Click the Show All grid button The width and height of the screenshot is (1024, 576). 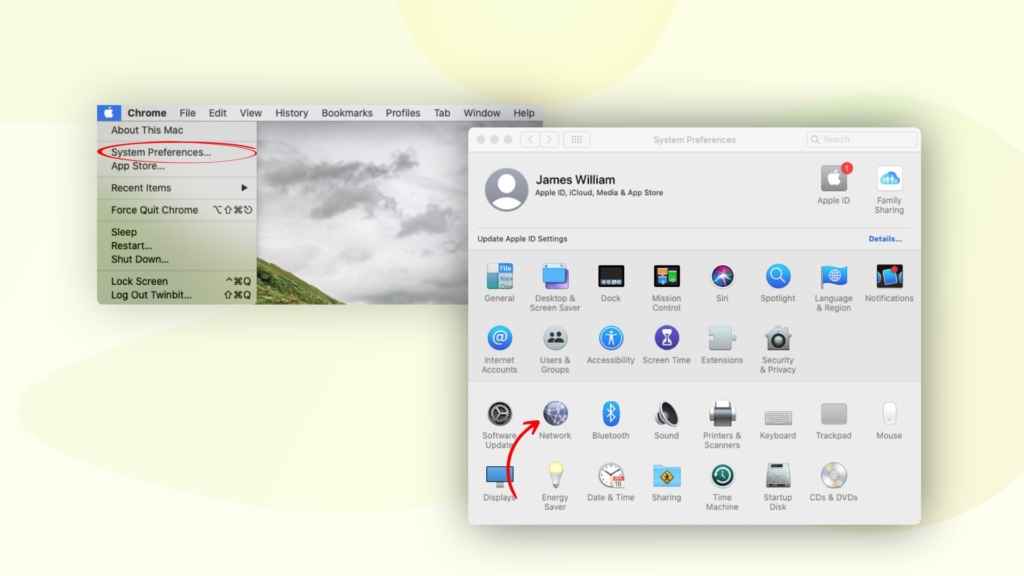(x=577, y=139)
